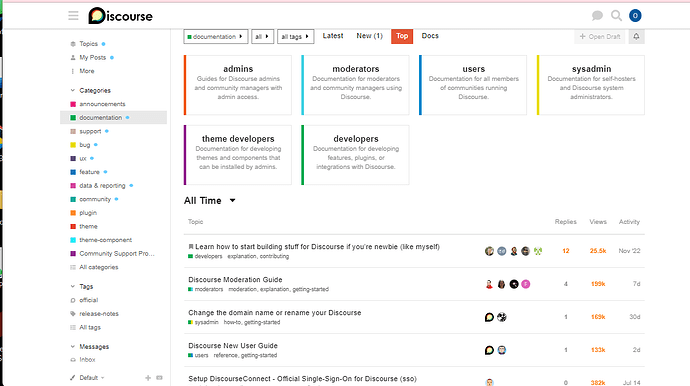
Task: Click the keyboard shortcuts icon in sidebar footer
Action: click(x=159, y=378)
